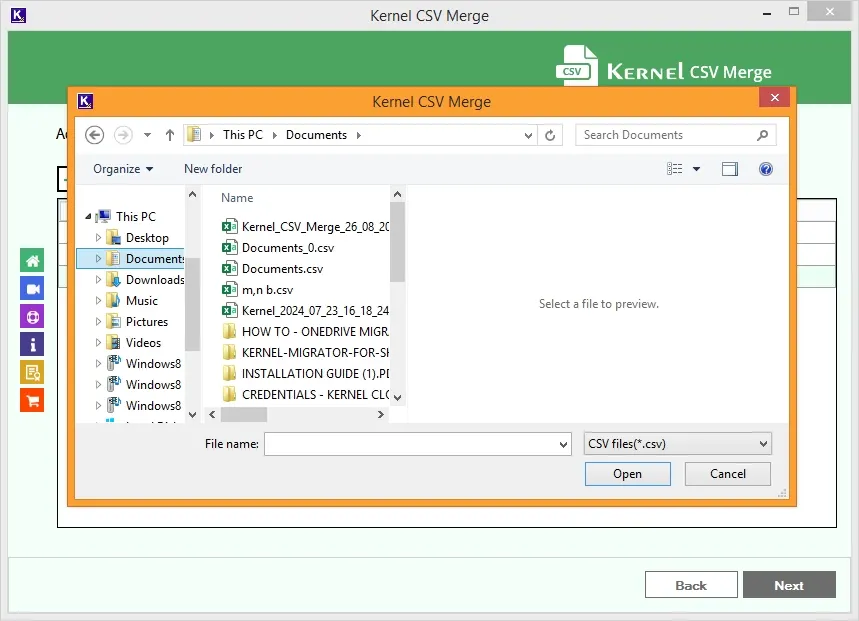This screenshot has height=621, width=859.
Task: Cancel the file open dialog
Action: [x=728, y=474]
